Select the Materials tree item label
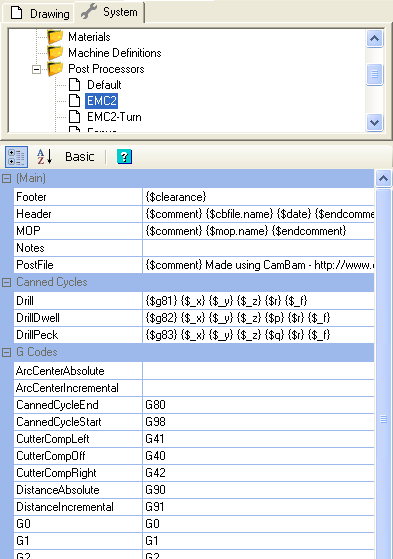The image size is (393, 559). [89, 37]
